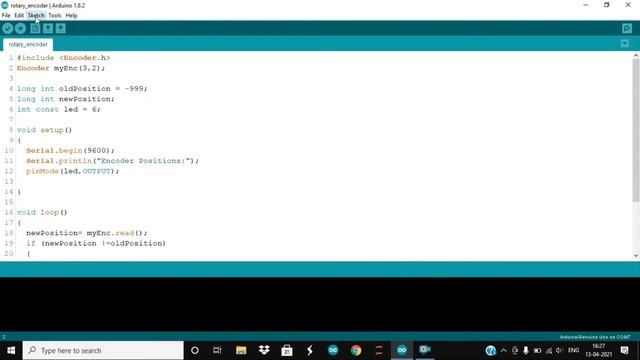Screen dimensions: 640x360
Task: Open Microsoft Store from taskbar
Action: coord(287,350)
